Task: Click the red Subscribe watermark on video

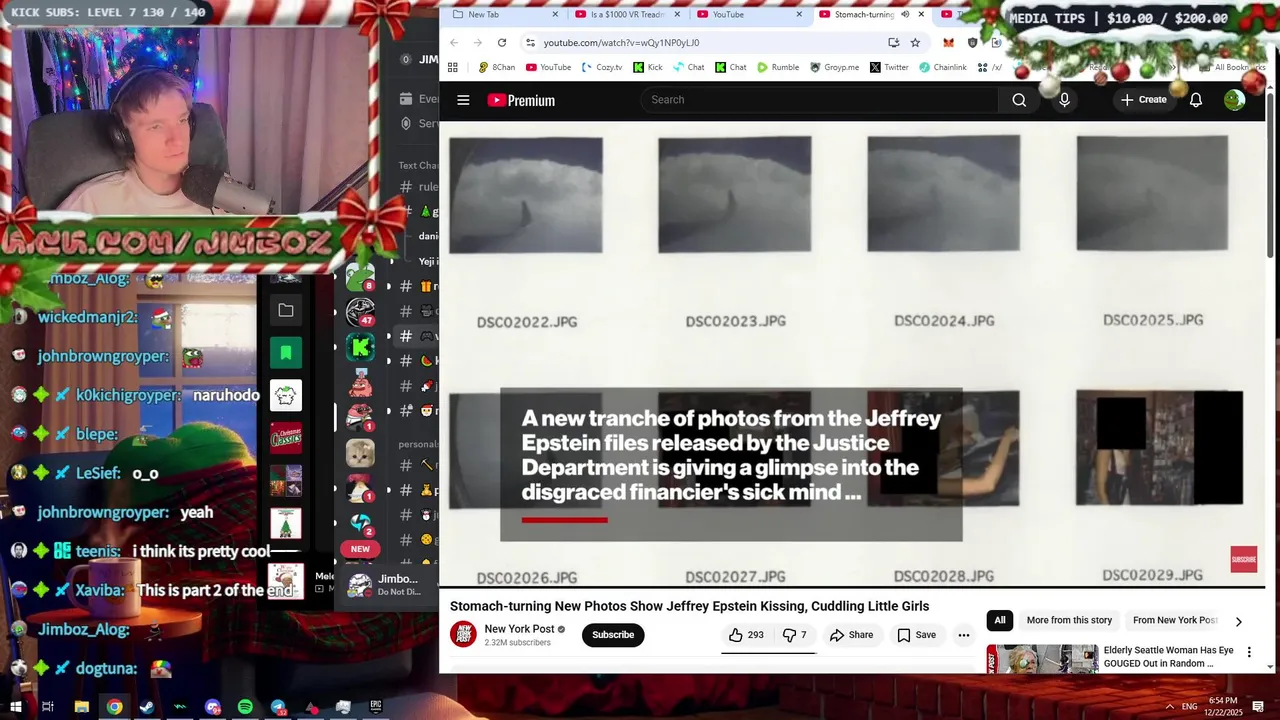Action: click(x=1243, y=560)
